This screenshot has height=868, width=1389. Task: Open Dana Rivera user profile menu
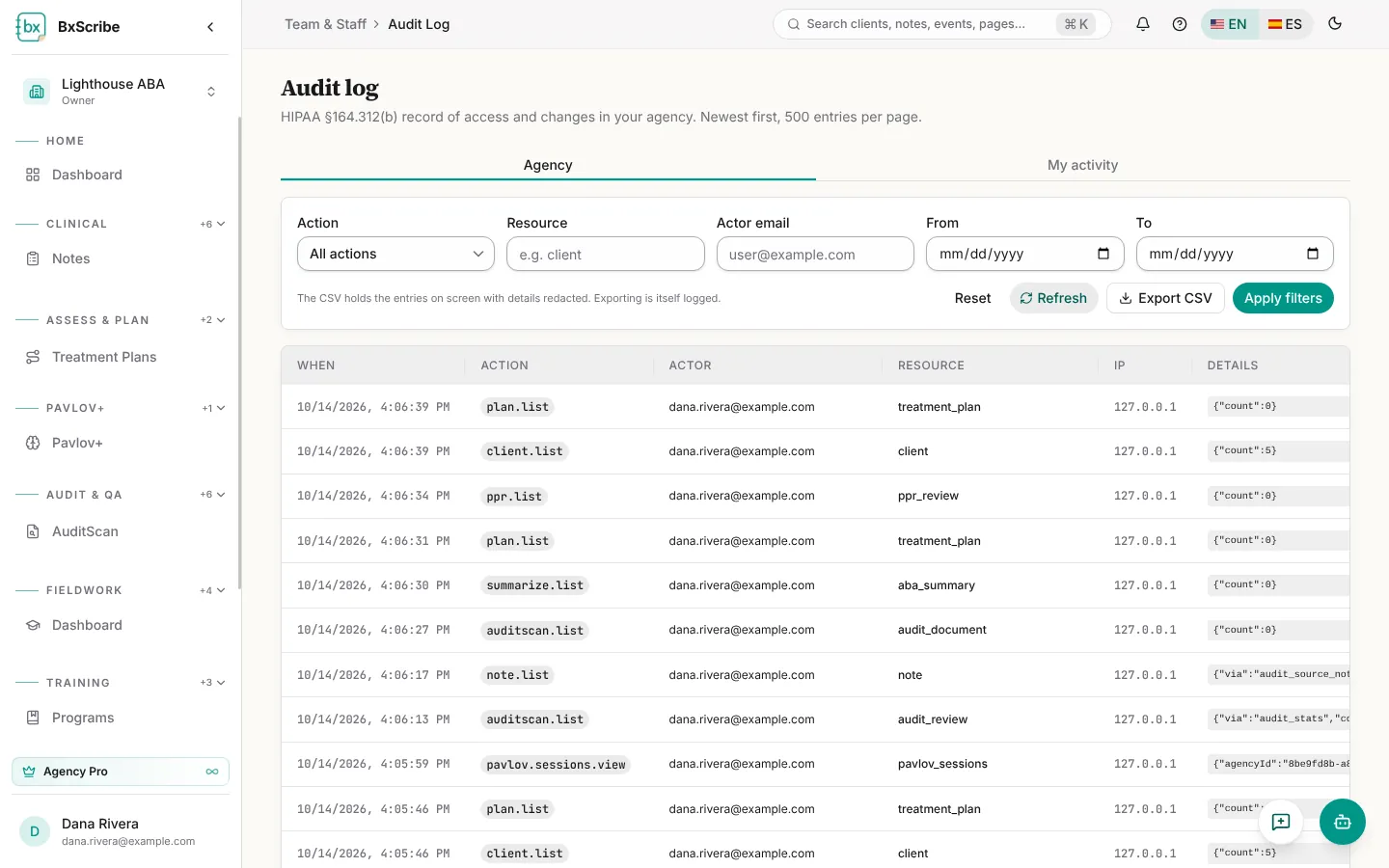click(x=121, y=831)
